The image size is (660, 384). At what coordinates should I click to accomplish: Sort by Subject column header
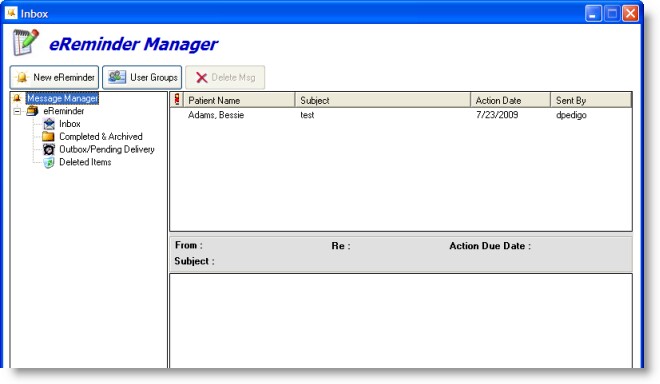point(383,100)
